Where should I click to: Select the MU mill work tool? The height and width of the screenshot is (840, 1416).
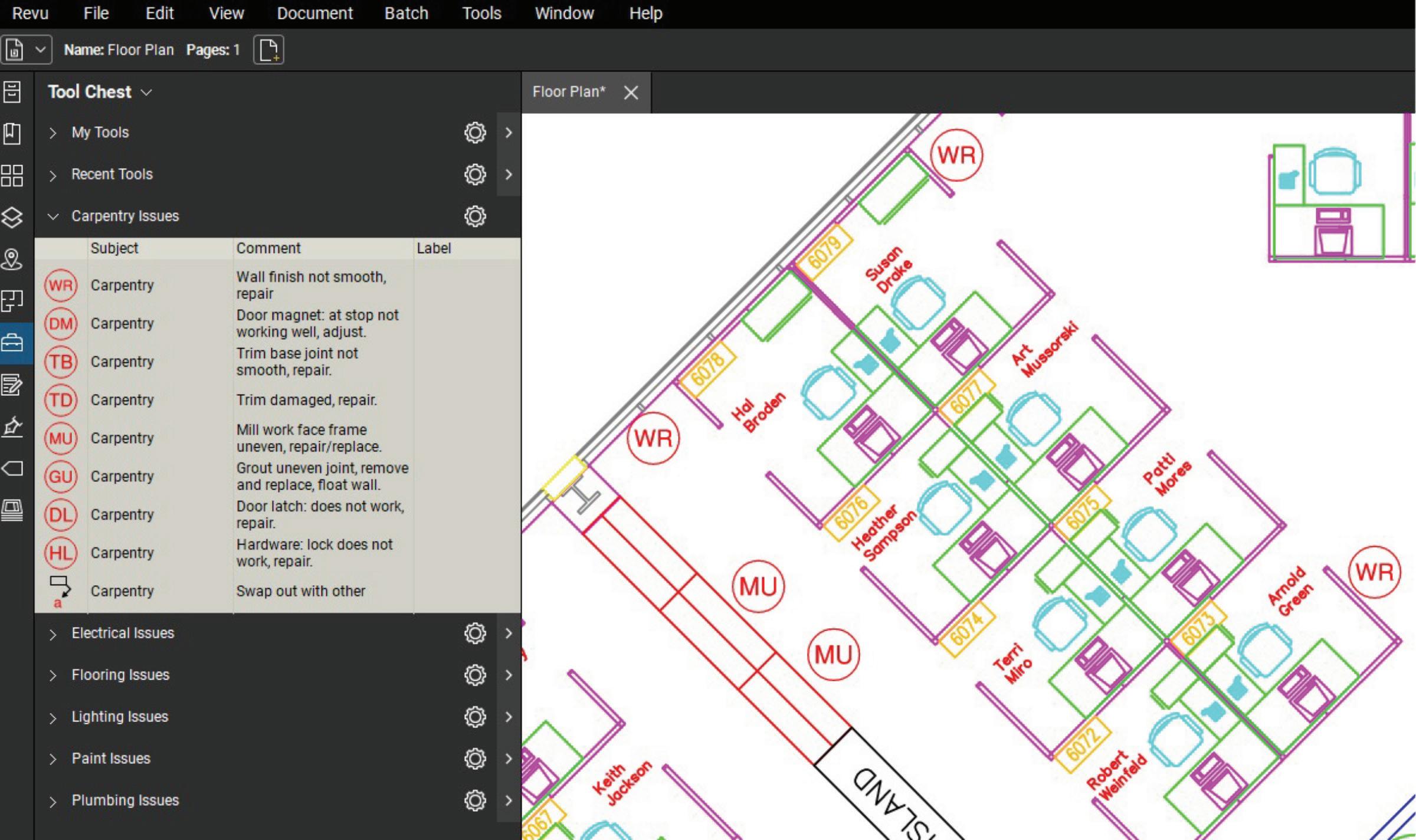click(x=61, y=438)
